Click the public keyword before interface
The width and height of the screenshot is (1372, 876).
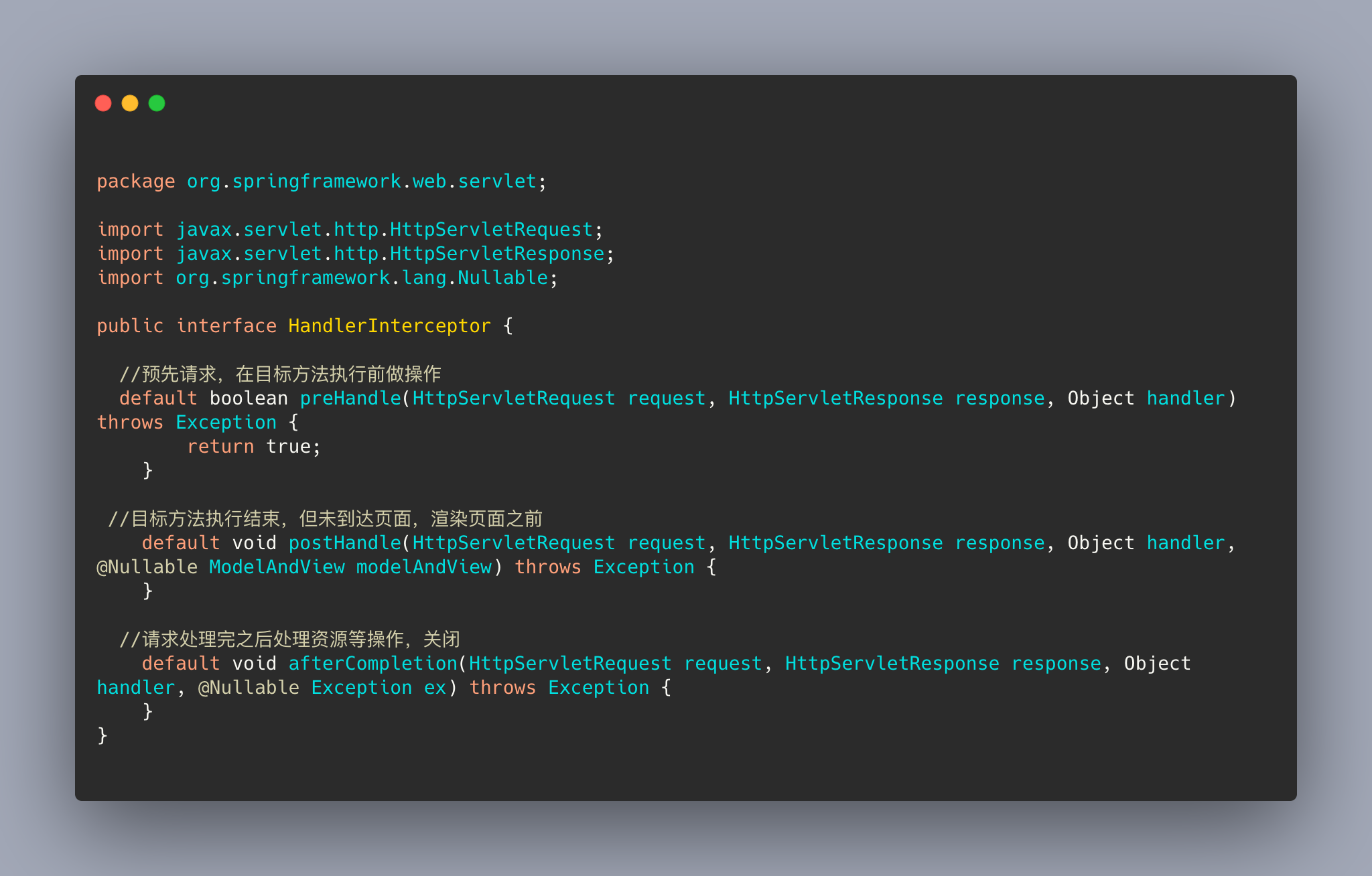[x=130, y=326]
